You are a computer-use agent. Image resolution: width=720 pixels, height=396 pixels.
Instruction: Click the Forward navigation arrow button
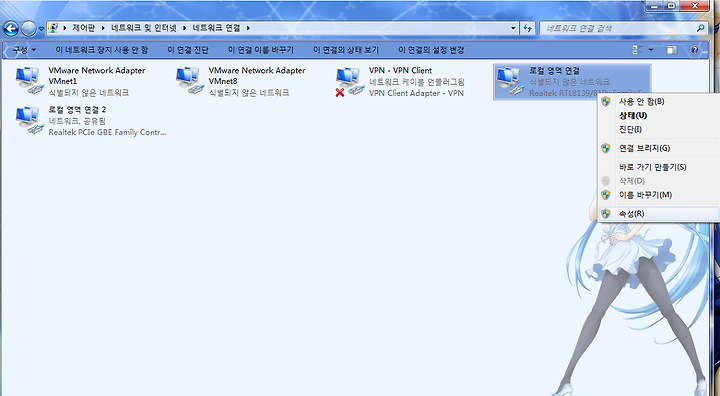(28, 29)
